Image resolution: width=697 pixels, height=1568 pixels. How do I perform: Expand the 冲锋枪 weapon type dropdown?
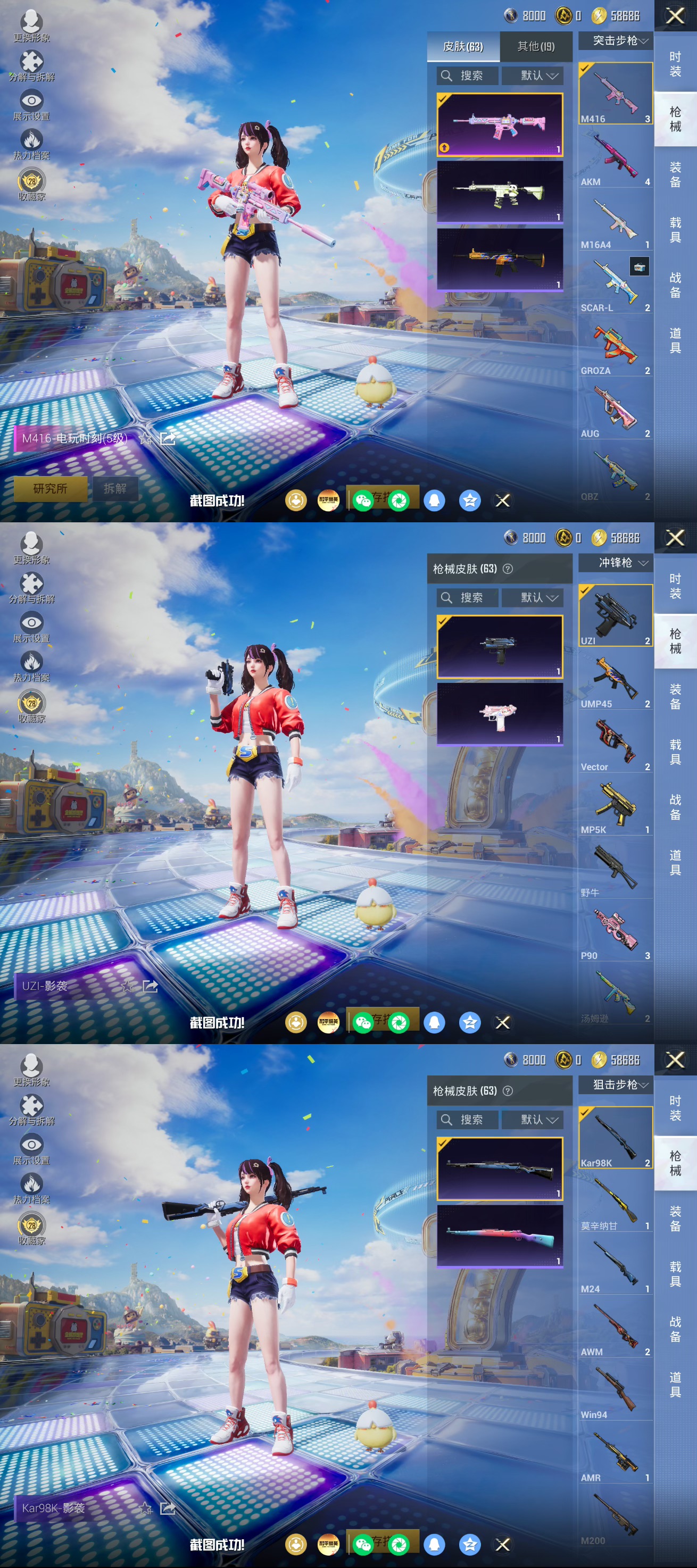616,562
